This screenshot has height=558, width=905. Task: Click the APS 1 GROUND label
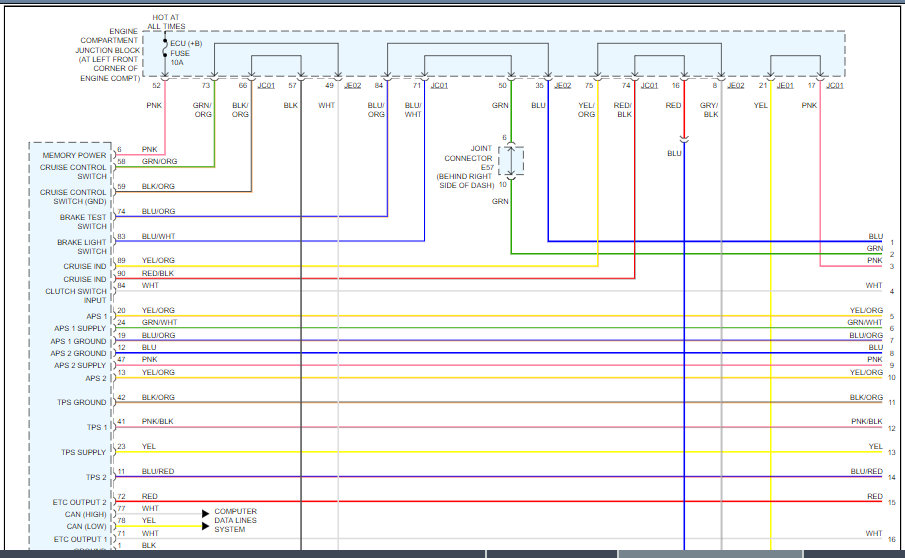(78, 341)
